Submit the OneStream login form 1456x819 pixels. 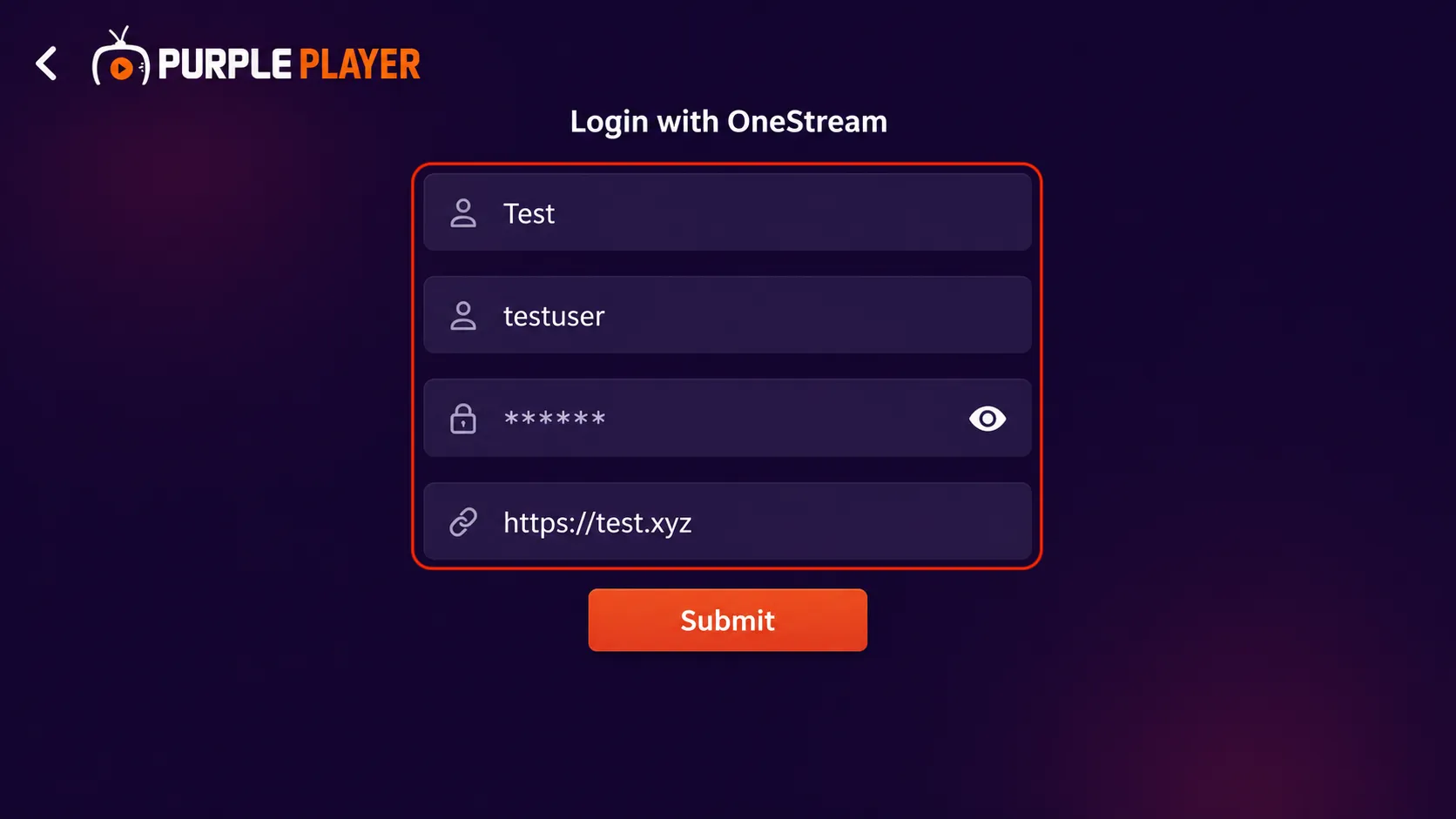(727, 620)
